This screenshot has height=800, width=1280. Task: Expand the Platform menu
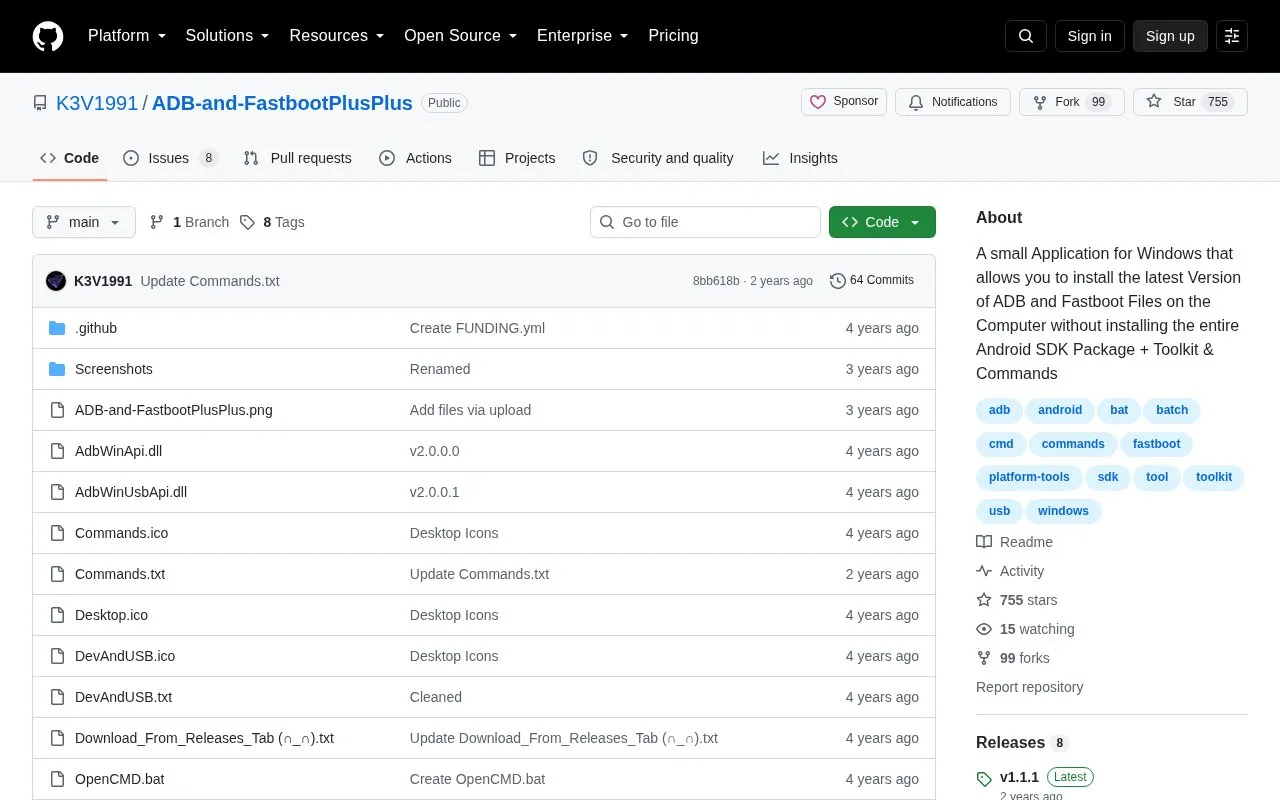coord(127,36)
